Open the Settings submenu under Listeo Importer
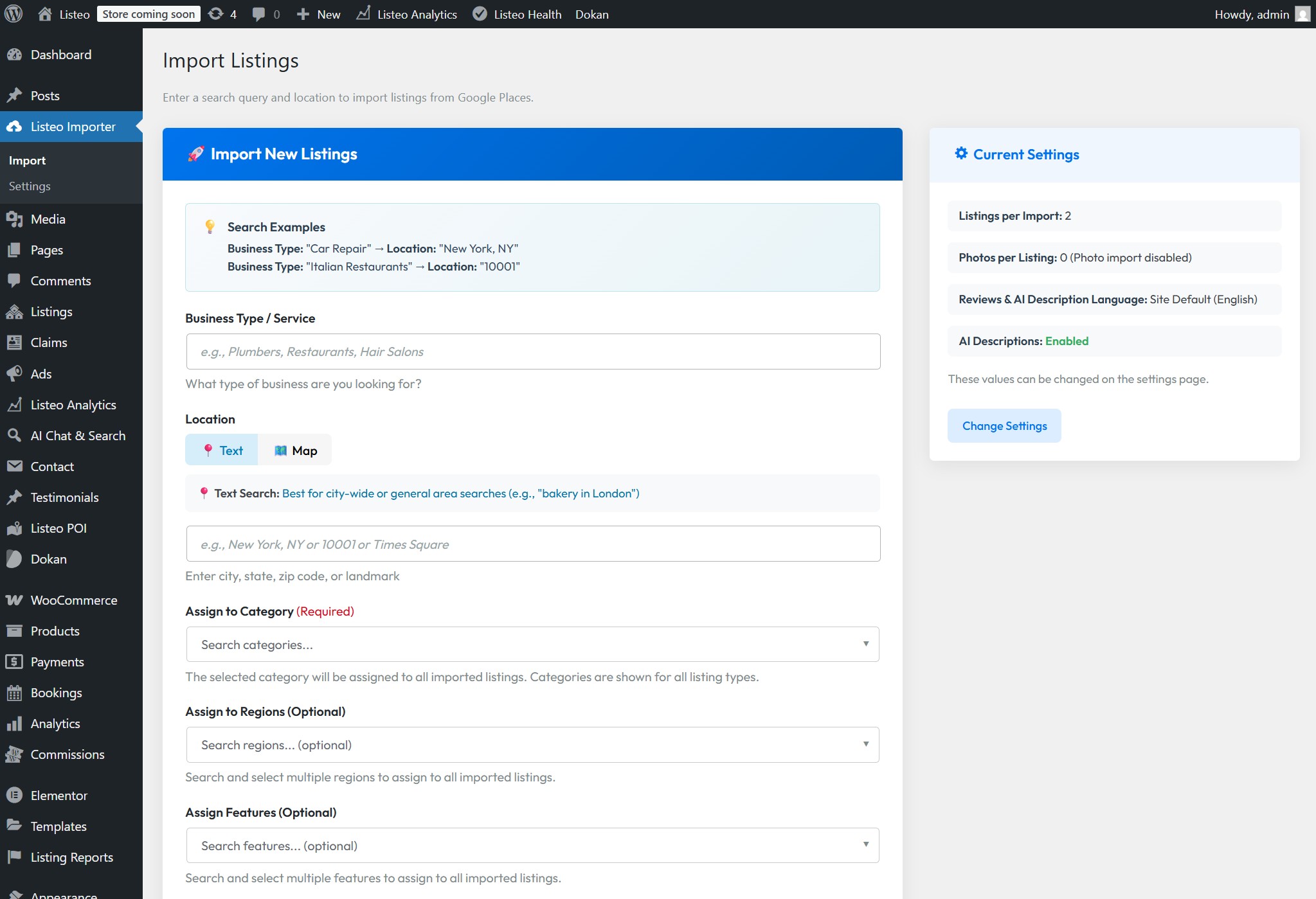Viewport: 1316px width, 899px height. 30,186
